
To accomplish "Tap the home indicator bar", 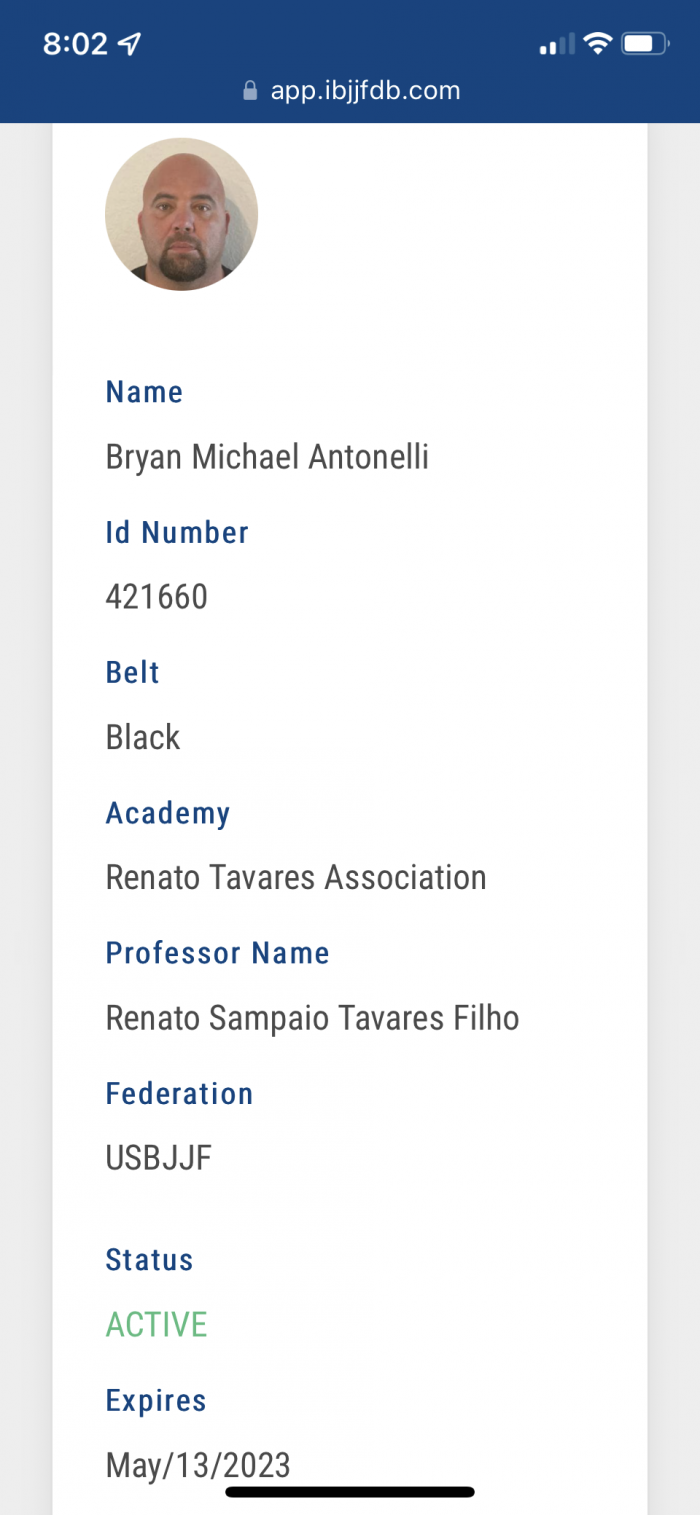I will coord(350,1492).
